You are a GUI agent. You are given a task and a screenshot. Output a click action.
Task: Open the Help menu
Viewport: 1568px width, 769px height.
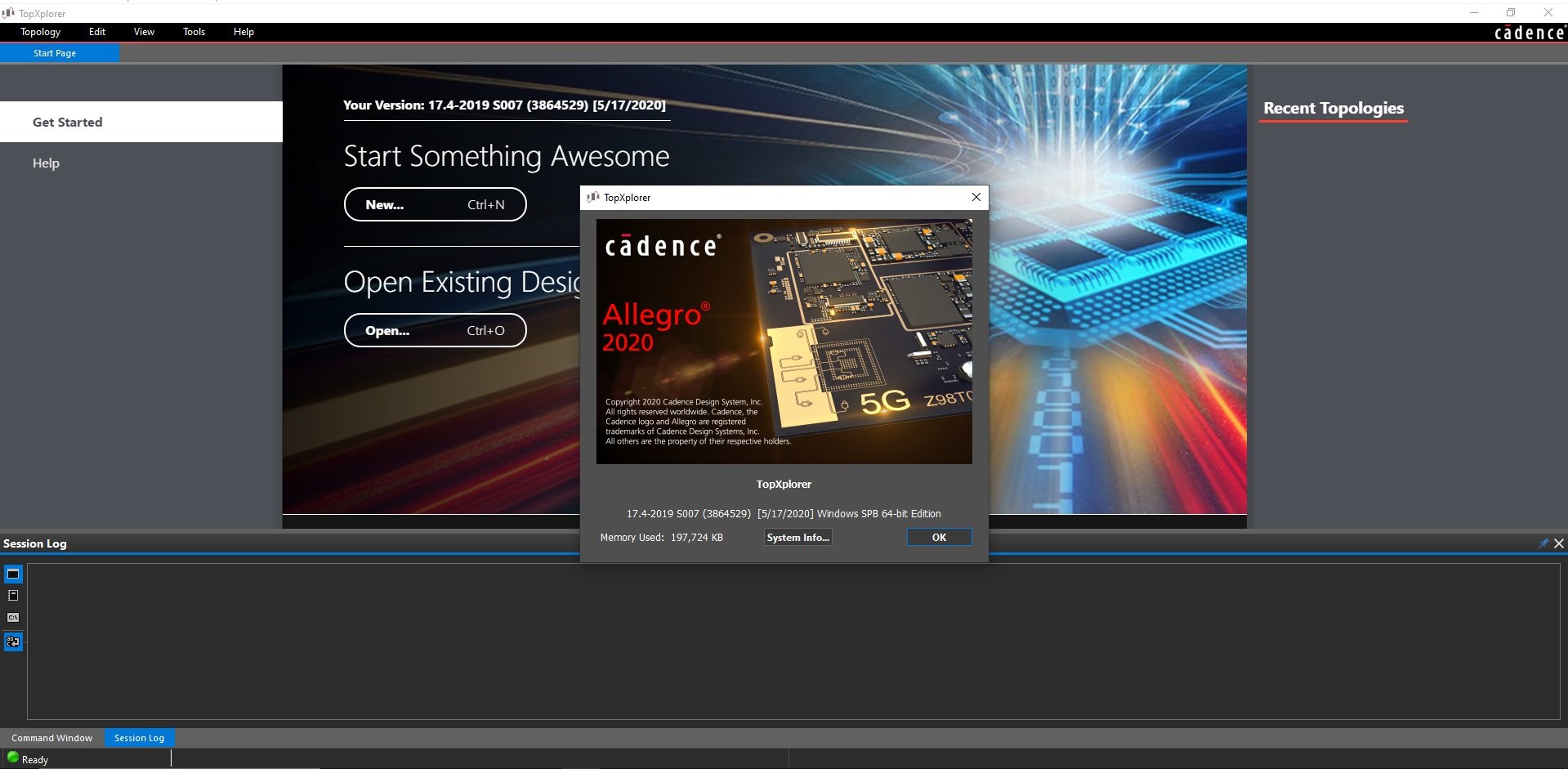click(243, 32)
